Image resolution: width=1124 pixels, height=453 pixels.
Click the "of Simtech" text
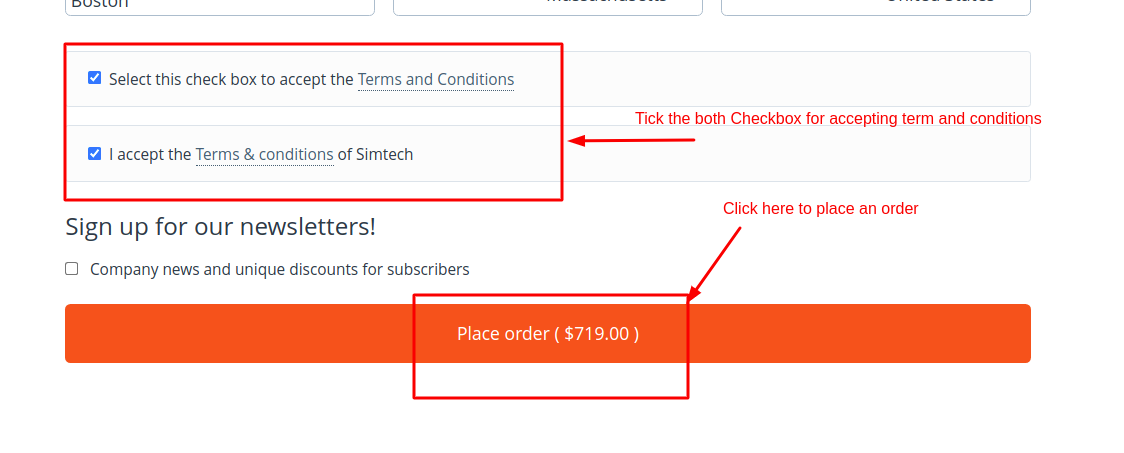click(376, 154)
